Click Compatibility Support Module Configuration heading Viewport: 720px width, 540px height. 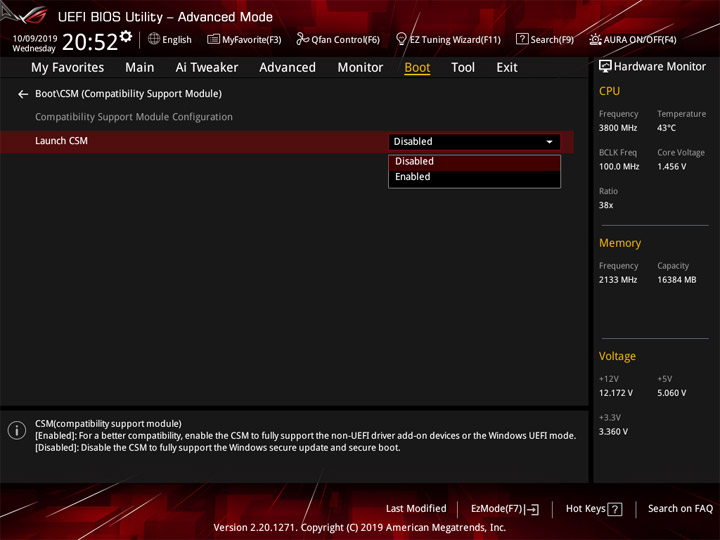(x=134, y=117)
